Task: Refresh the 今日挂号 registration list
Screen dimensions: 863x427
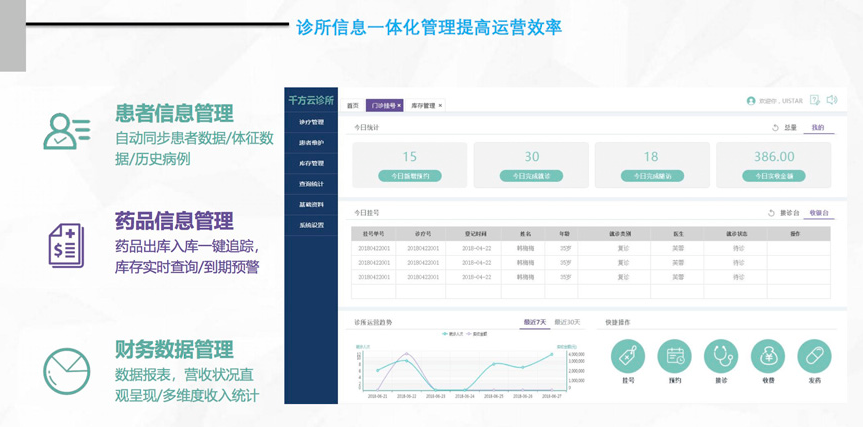Action: (x=771, y=213)
